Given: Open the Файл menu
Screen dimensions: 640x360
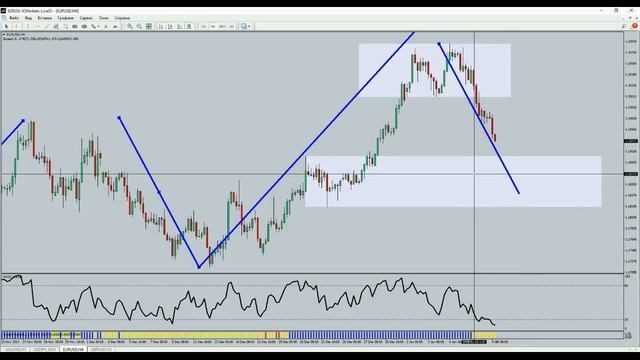Looking at the screenshot, I should point(14,18).
